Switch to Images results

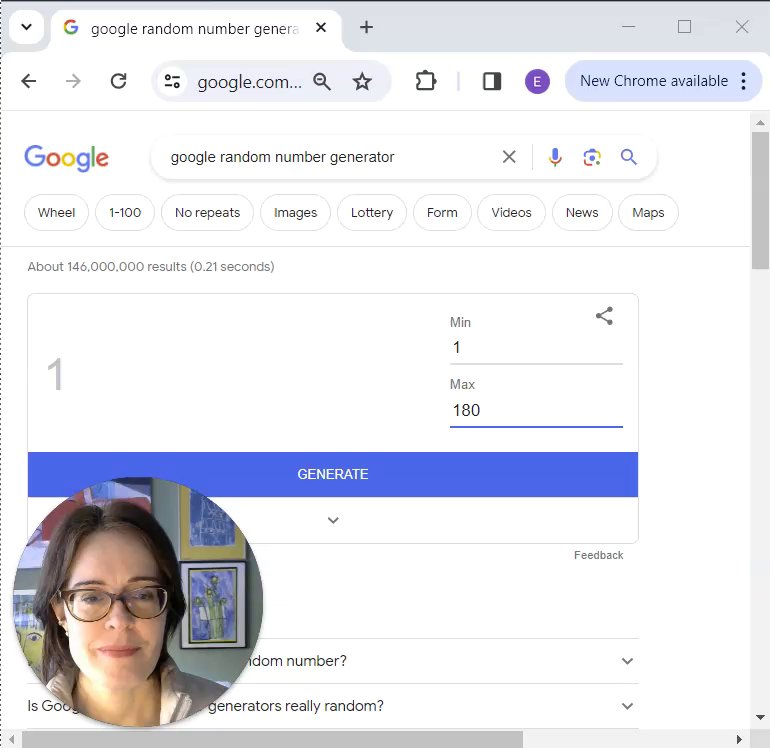click(295, 213)
